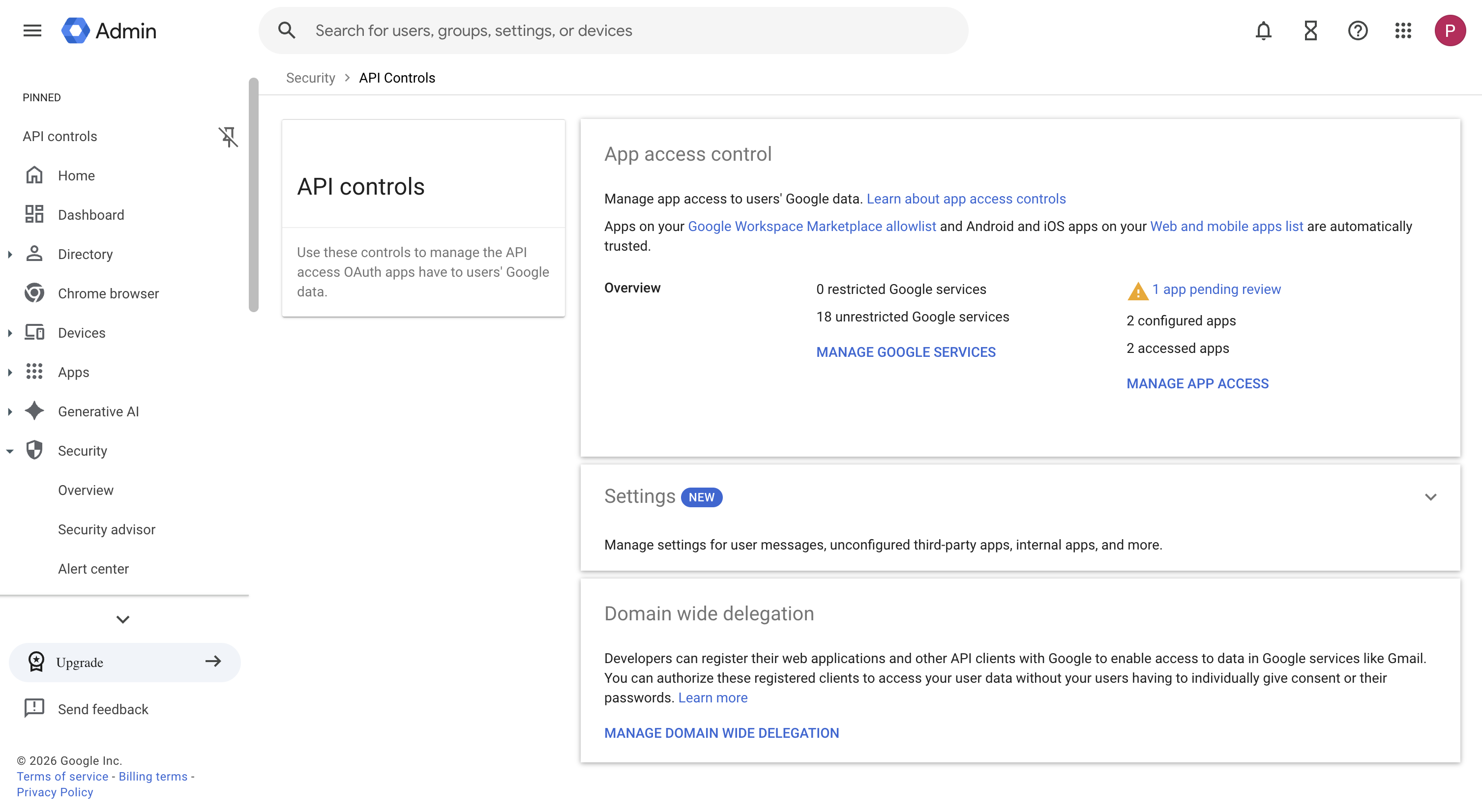
Task: Click the Settings section heading
Action: tap(640, 496)
